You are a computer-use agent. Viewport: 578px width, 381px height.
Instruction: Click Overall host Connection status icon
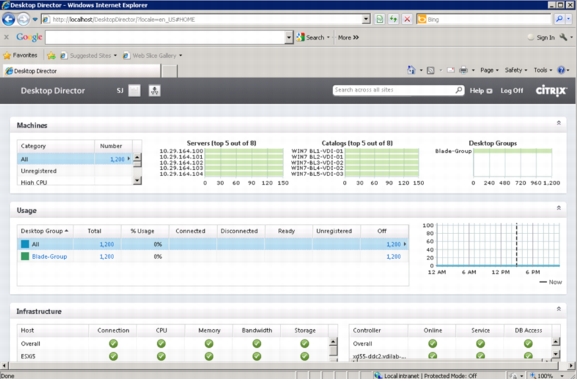coord(113,343)
